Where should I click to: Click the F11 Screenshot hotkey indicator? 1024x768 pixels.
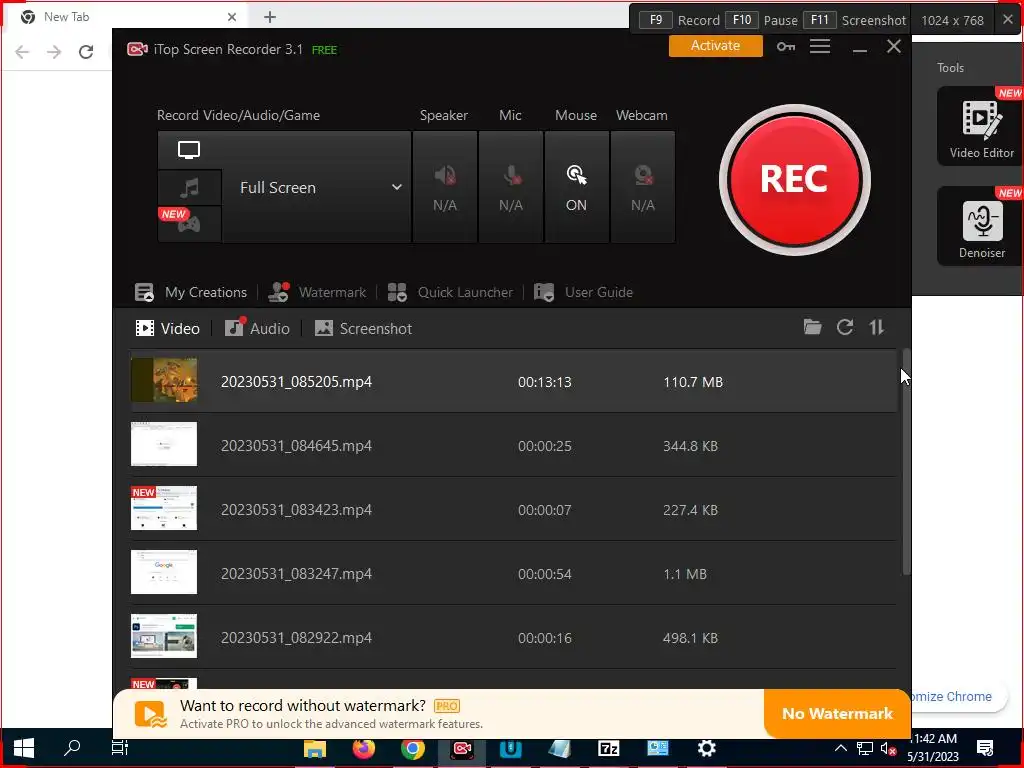[x=855, y=20]
